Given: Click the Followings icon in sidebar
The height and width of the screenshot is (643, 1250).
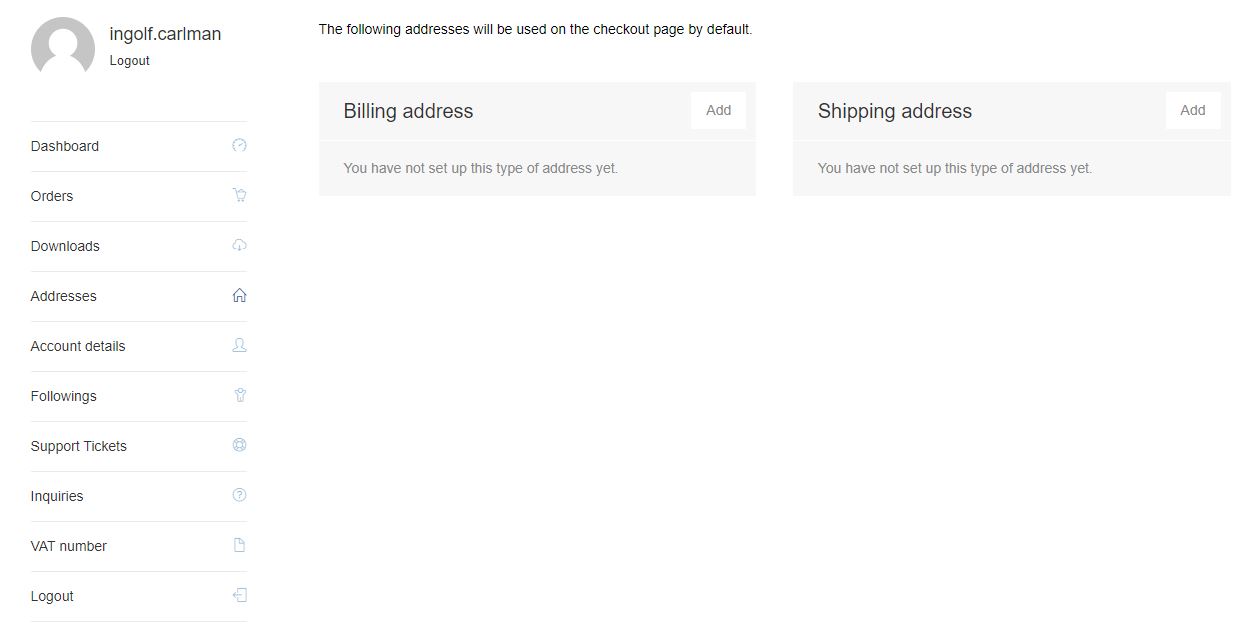Looking at the screenshot, I should pyautogui.click(x=239, y=396).
